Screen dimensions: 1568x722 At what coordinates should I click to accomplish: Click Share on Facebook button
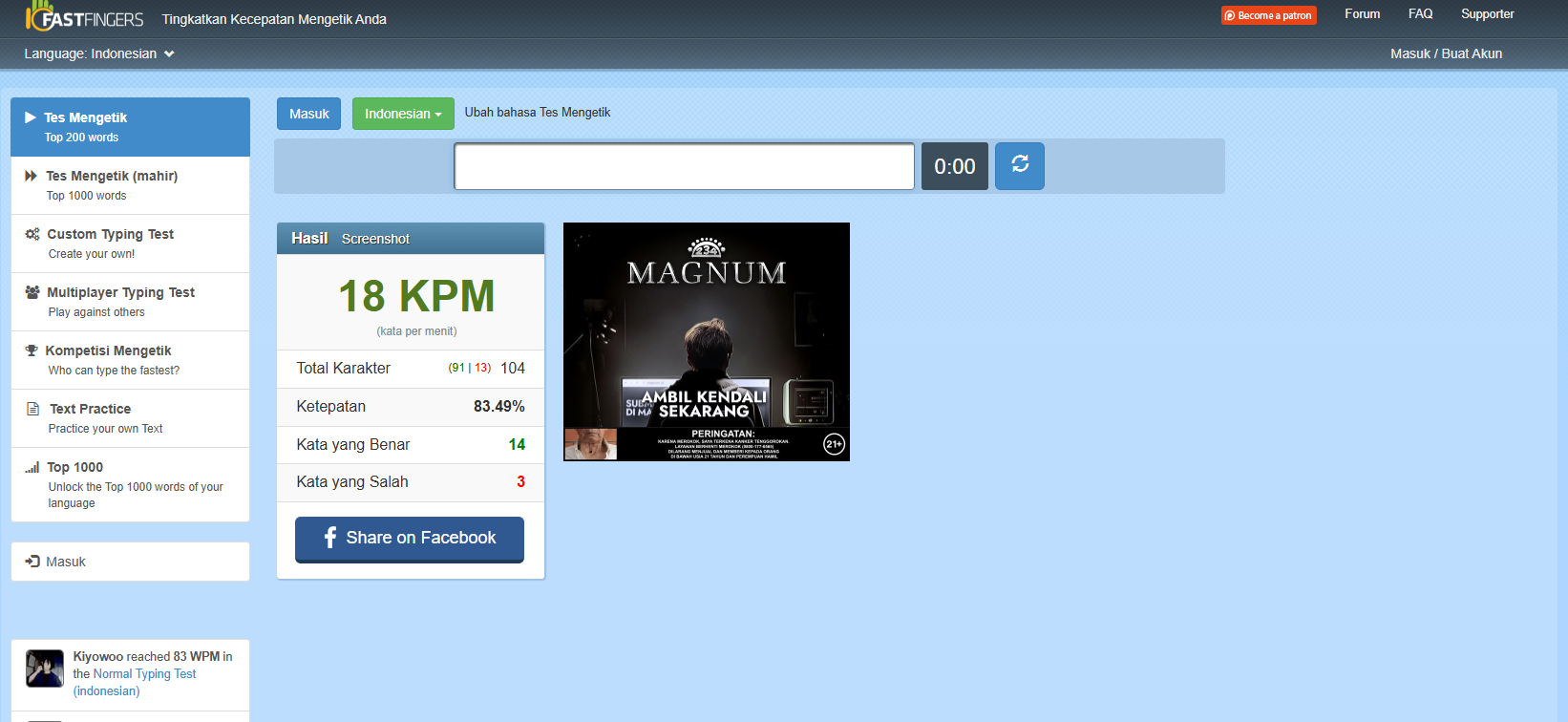click(410, 539)
